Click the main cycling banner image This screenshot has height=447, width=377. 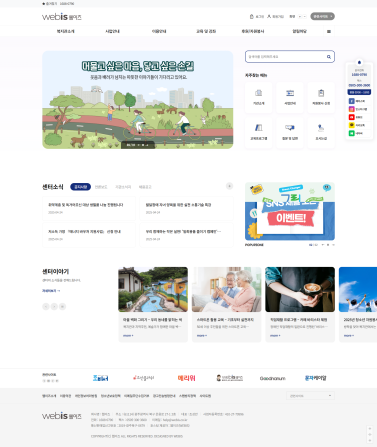[x=138, y=100]
